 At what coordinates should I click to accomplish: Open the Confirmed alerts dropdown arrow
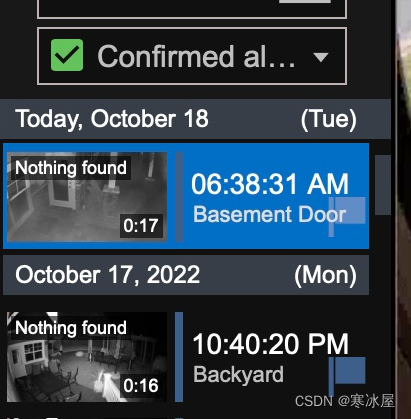pos(321,57)
